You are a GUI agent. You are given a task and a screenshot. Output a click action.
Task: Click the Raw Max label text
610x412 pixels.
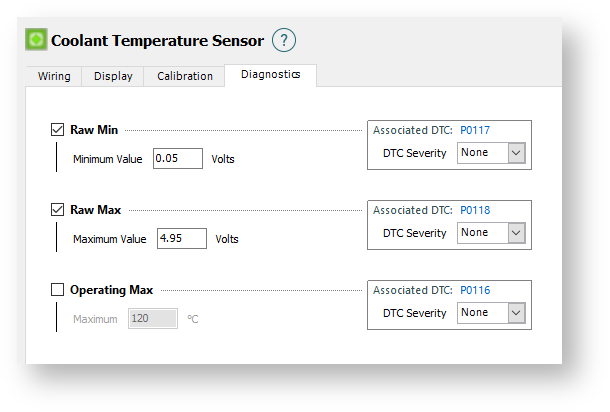click(96, 210)
